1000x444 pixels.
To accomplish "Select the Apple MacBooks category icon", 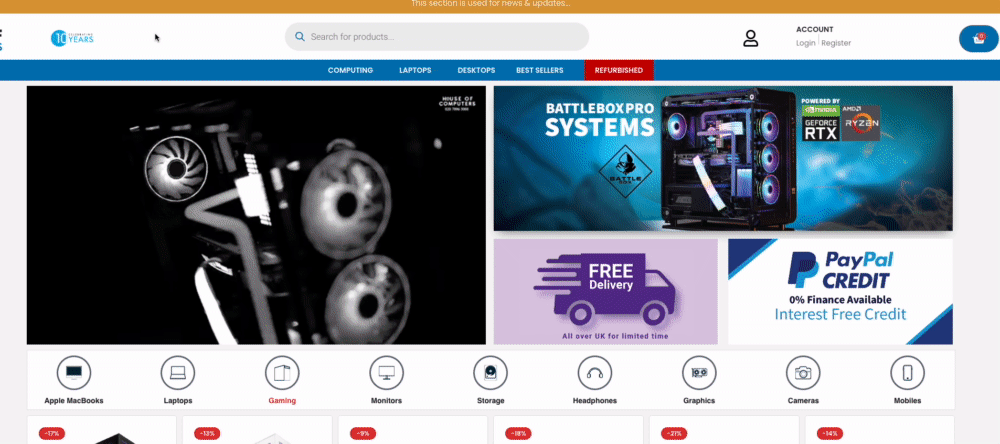I will pos(74,373).
